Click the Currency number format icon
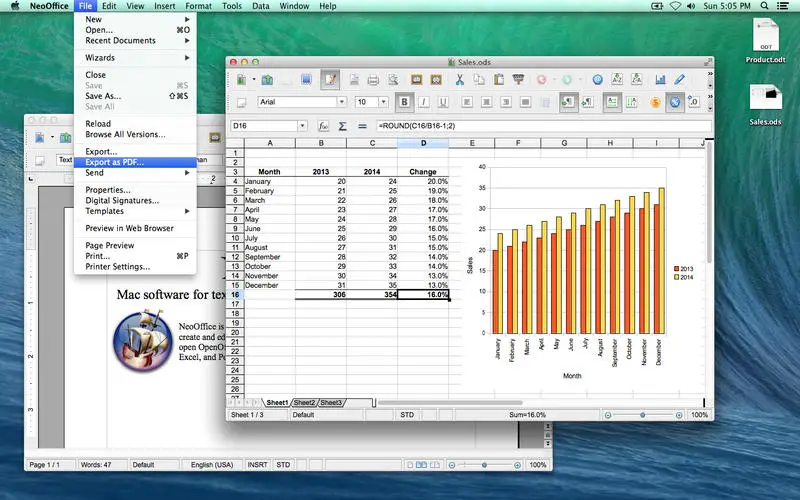The image size is (800, 500). pyautogui.click(x=655, y=102)
